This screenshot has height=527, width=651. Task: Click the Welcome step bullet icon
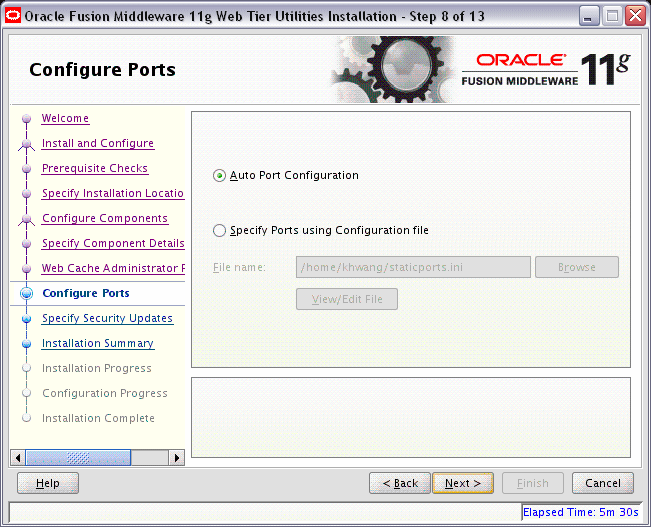point(27,119)
